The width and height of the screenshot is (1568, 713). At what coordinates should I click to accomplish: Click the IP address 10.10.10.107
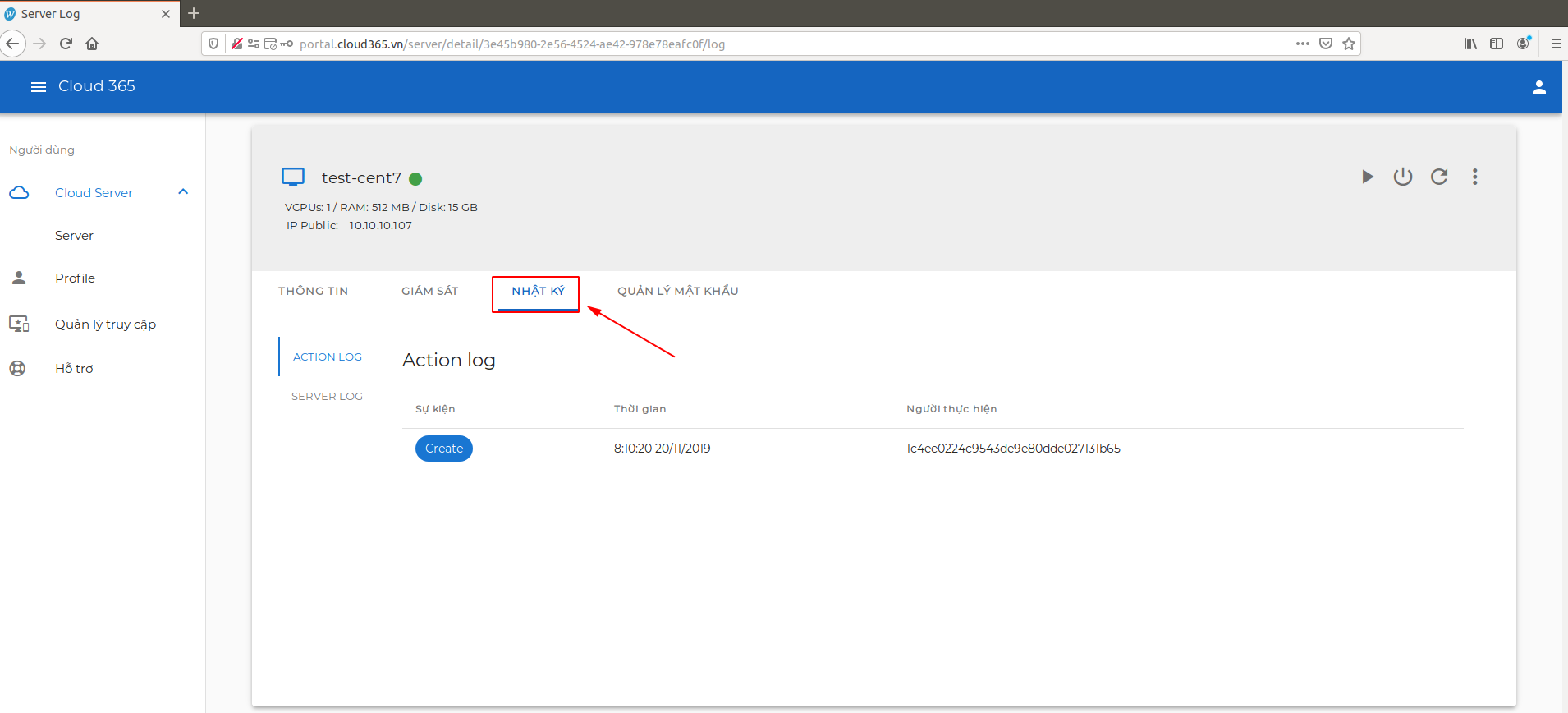point(380,226)
